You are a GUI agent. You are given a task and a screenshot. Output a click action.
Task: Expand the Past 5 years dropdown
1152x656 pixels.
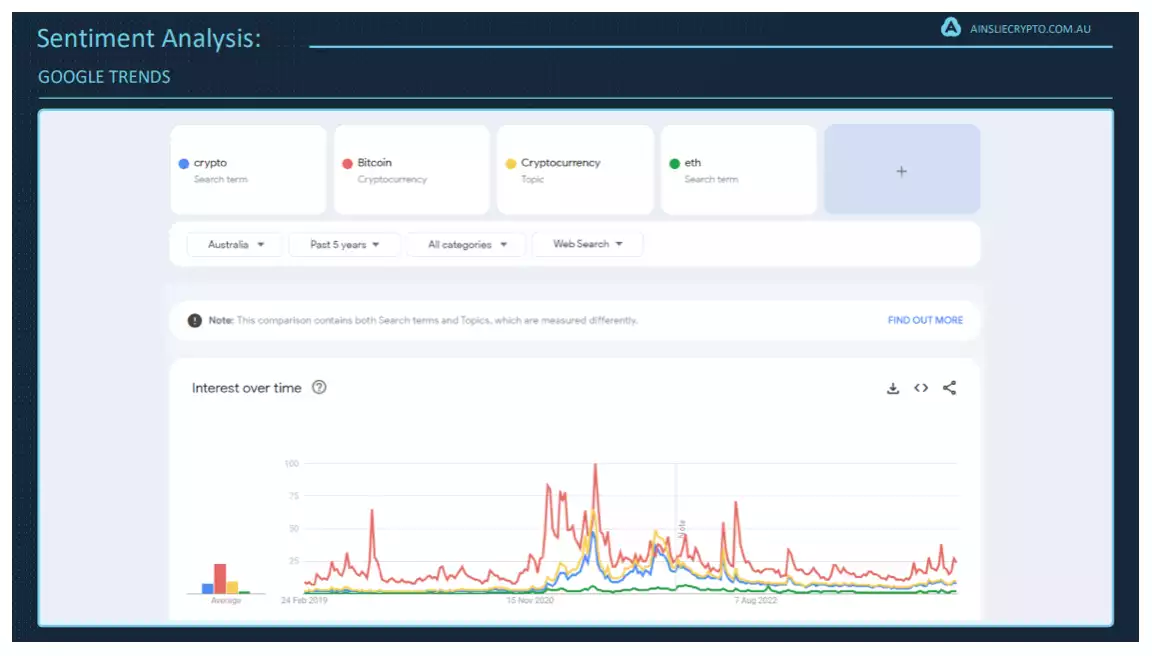pos(344,244)
